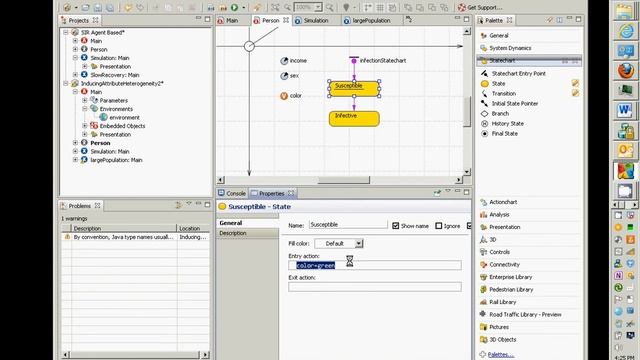Click the new model toolbar icon
640x360 pixels.
click(x=67, y=7)
